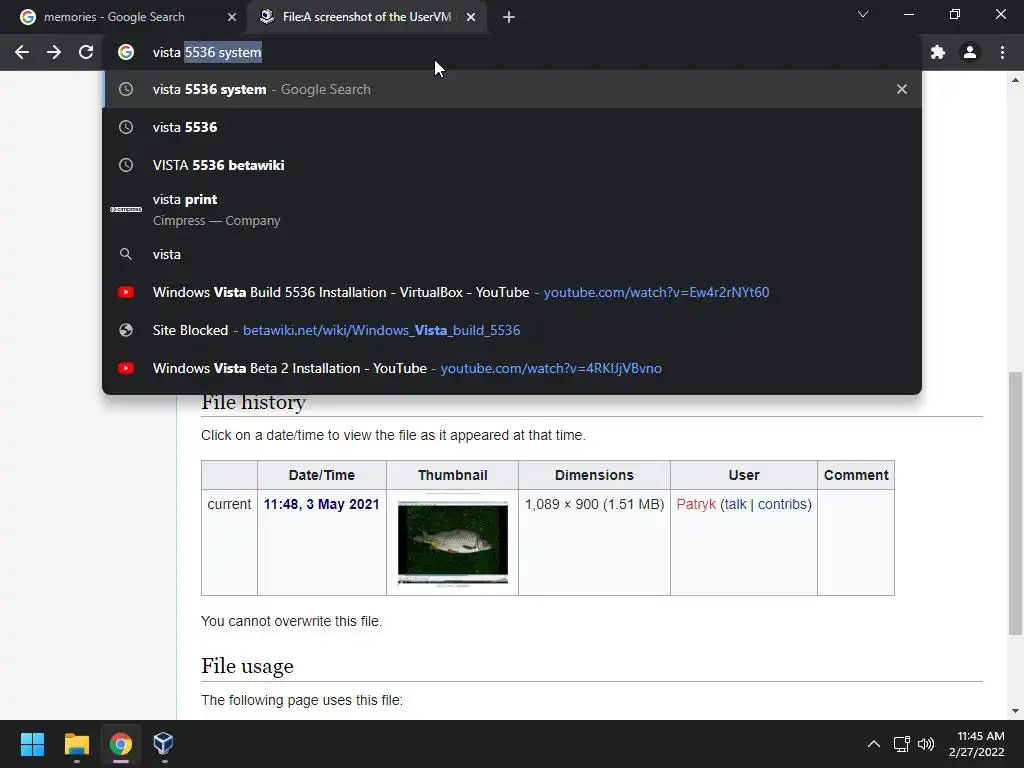Close the memories - Google Search tab
1024x768 pixels.
pyautogui.click(x=232, y=17)
